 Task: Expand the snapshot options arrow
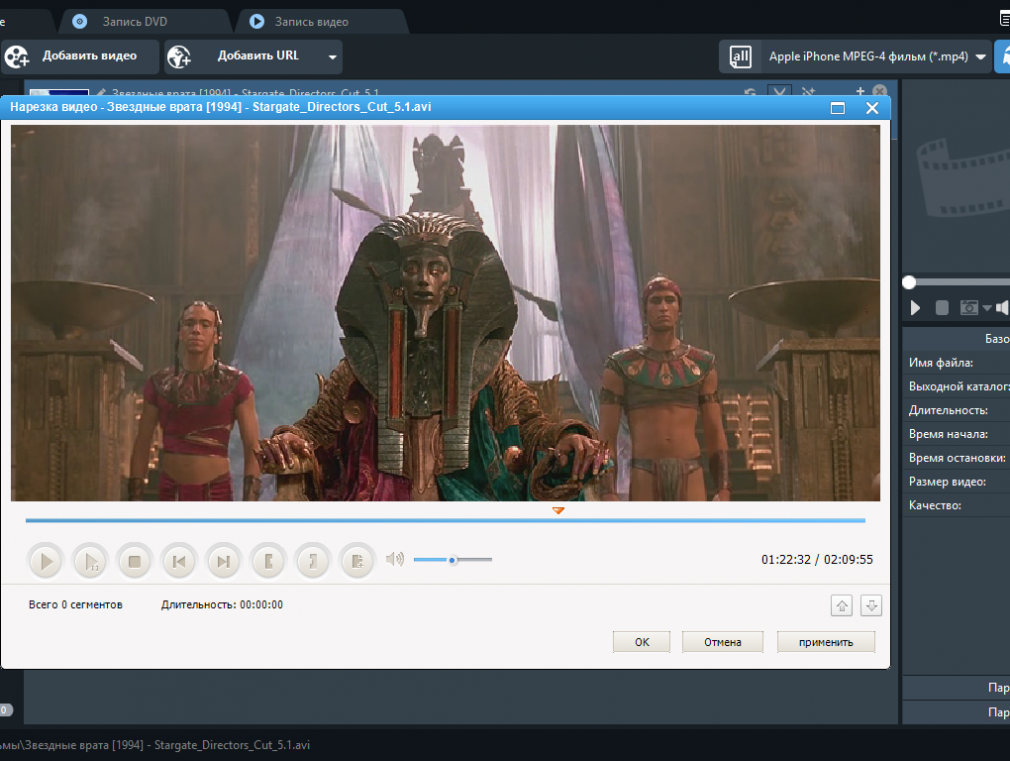(987, 308)
